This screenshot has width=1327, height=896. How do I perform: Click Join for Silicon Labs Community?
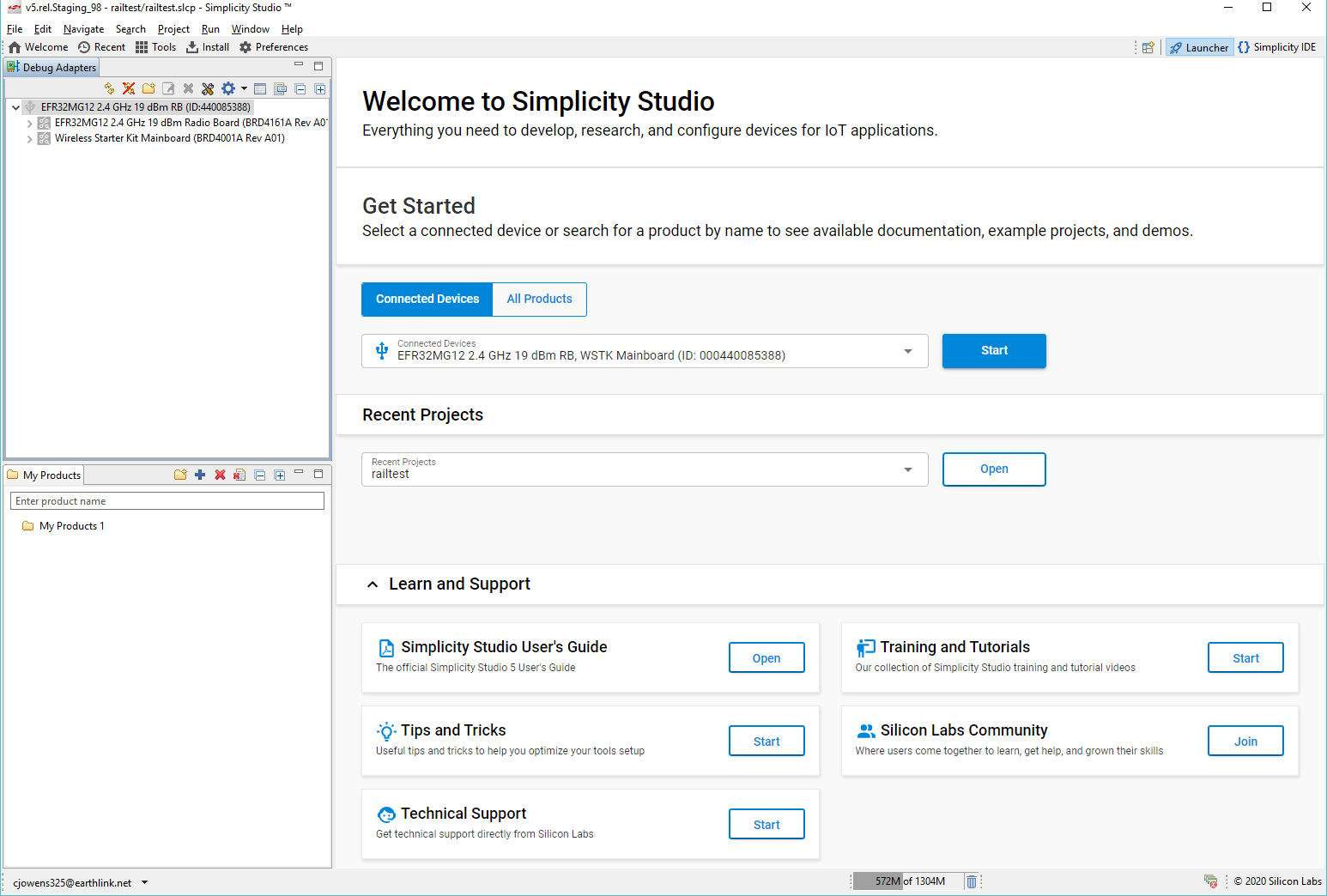coord(1245,742)
